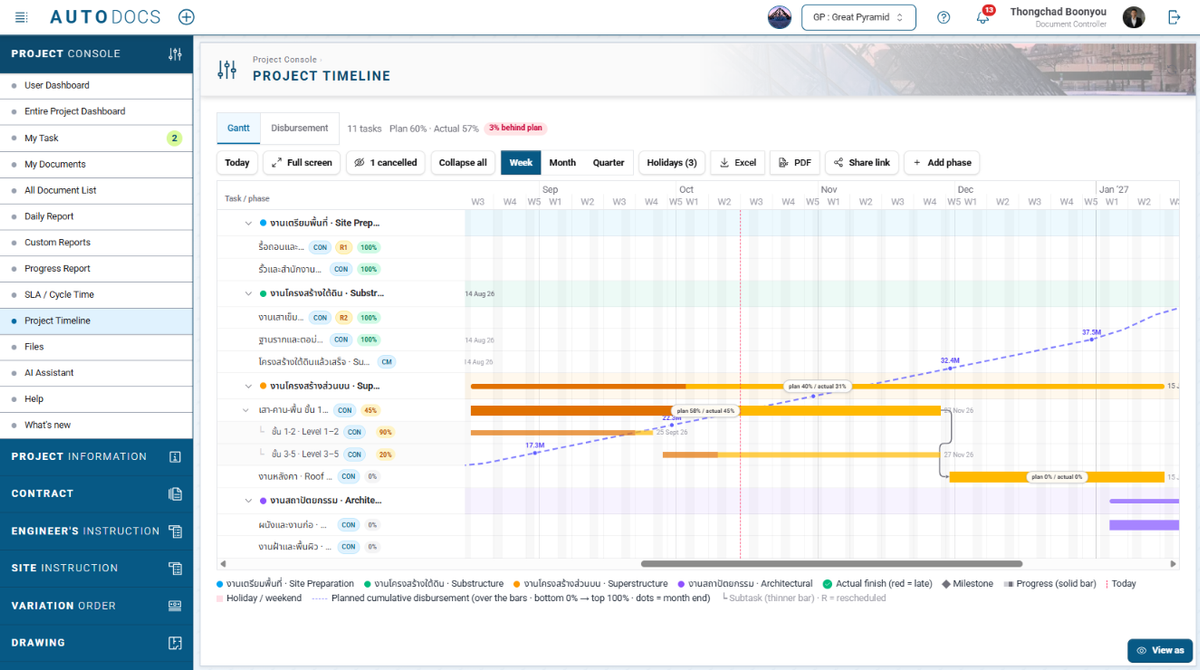
Task: Toggle Holidays (3) display
Action: [672, 162]
